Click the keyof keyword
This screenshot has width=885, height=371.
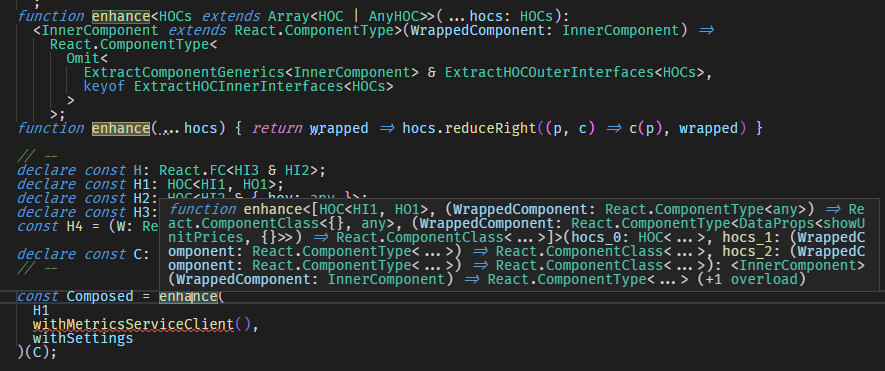104,86
